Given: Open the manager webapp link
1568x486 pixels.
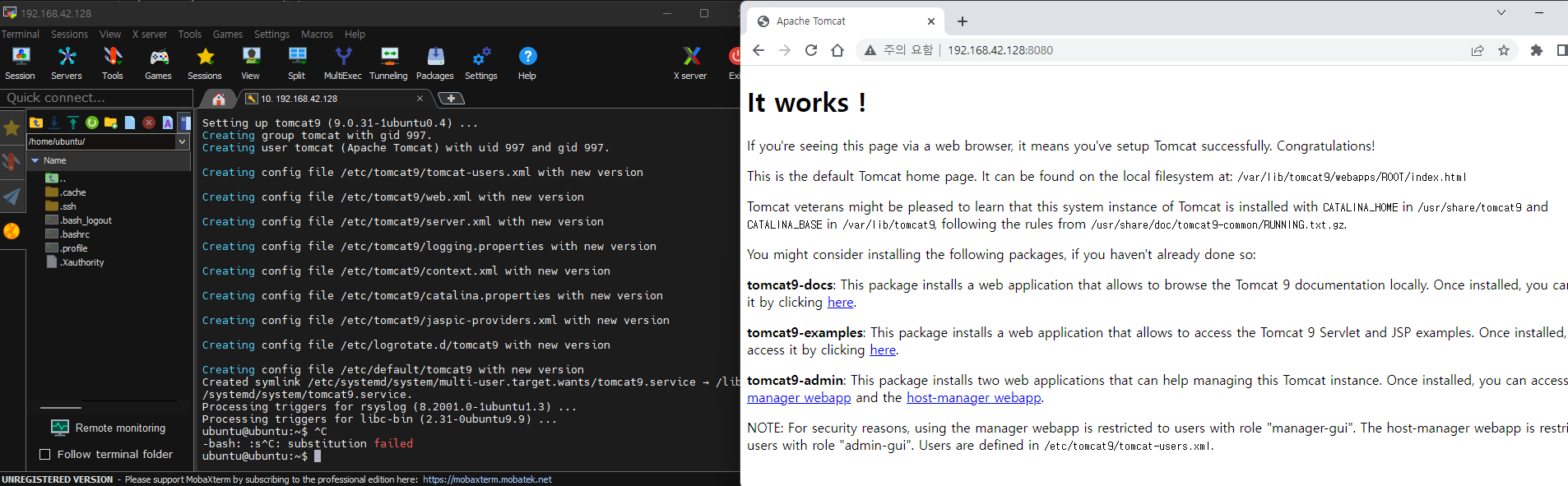Looking at the screenshot, I should tap(799, 397).
